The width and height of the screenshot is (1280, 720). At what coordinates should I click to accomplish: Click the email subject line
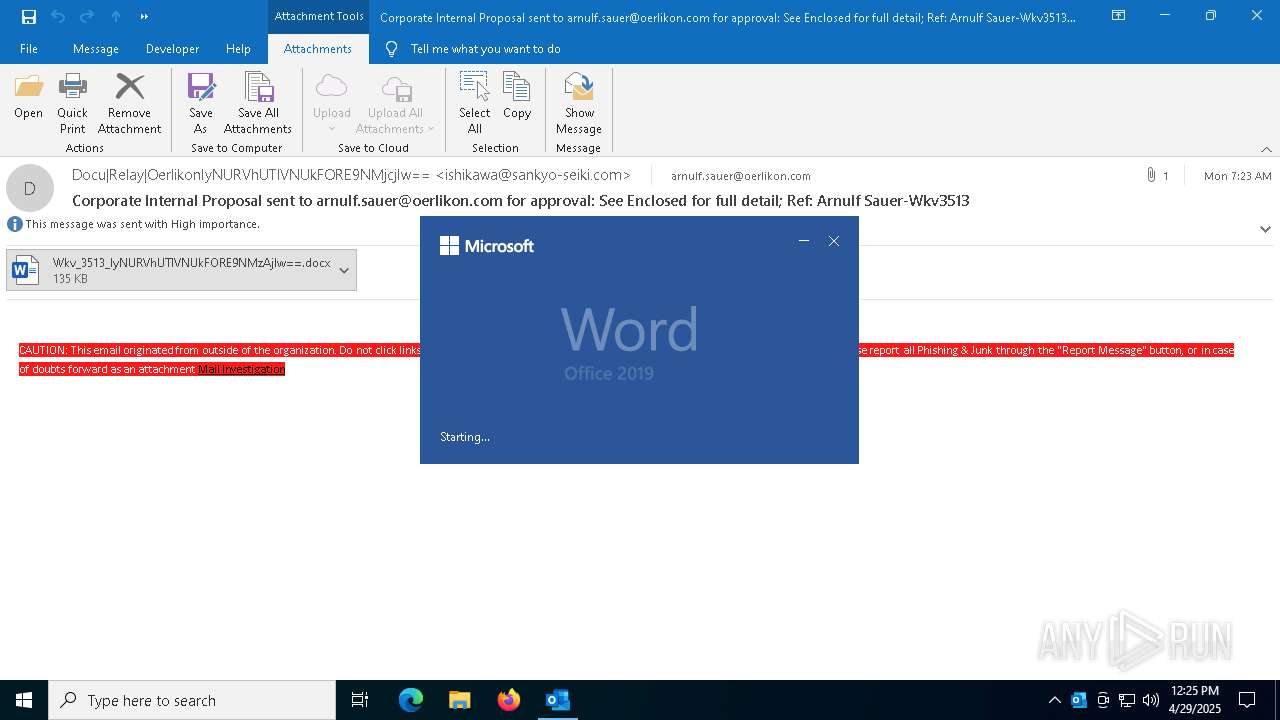pyautogui.click(x=521, y=200)
